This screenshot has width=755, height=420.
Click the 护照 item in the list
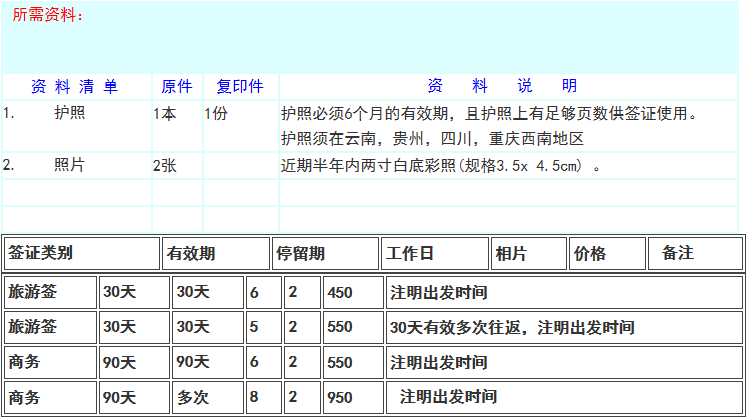(70, 113)
